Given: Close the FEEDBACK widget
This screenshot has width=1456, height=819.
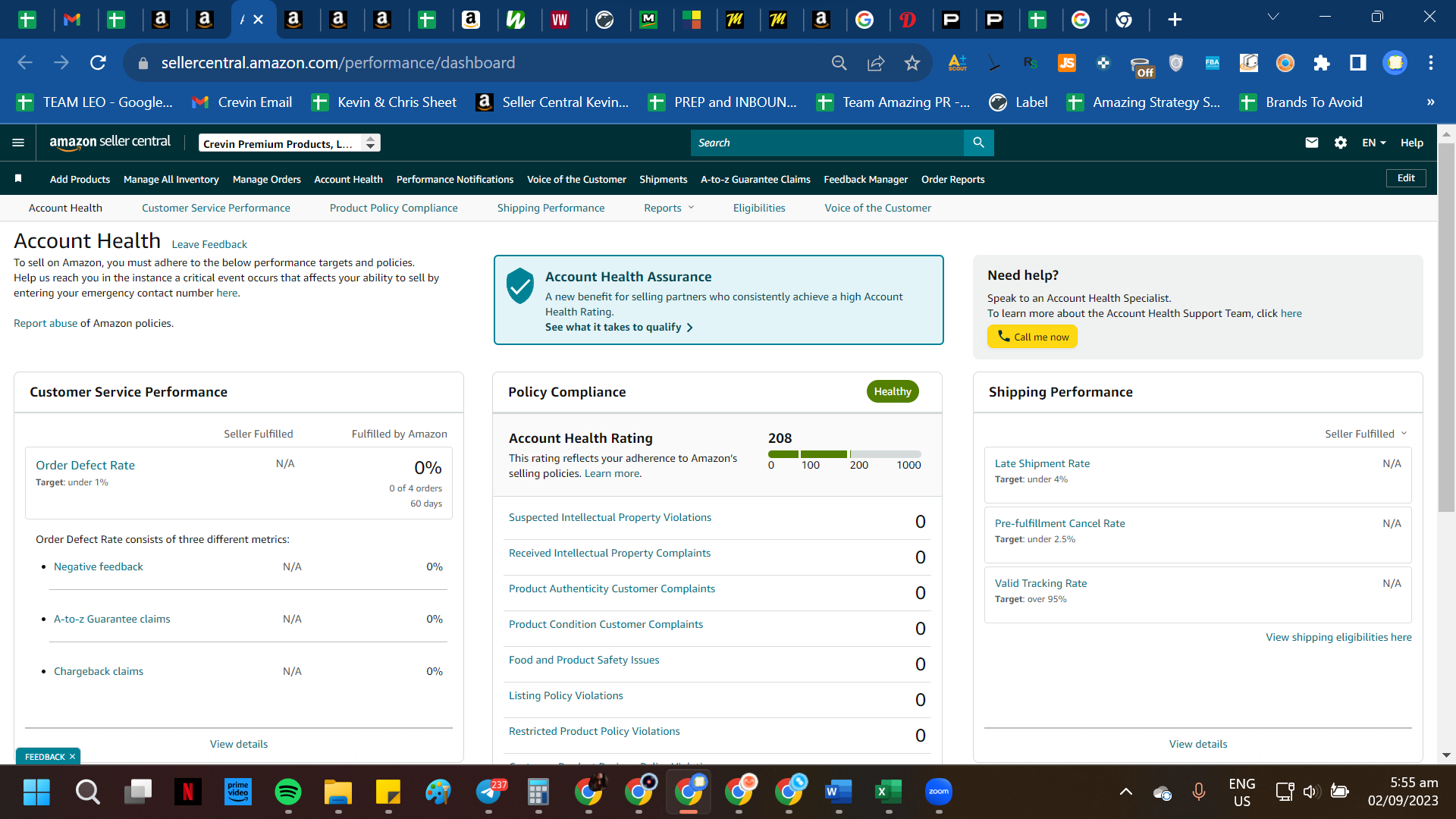Looking at the screenshot, I should tap(72, 757).
